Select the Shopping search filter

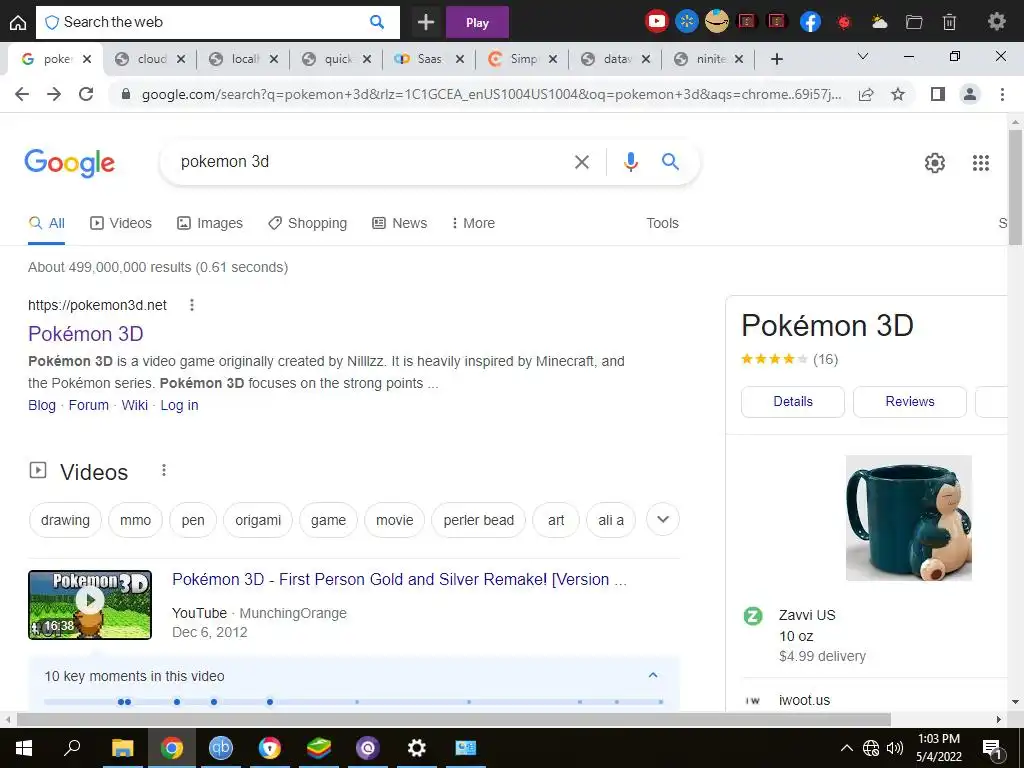308,223
